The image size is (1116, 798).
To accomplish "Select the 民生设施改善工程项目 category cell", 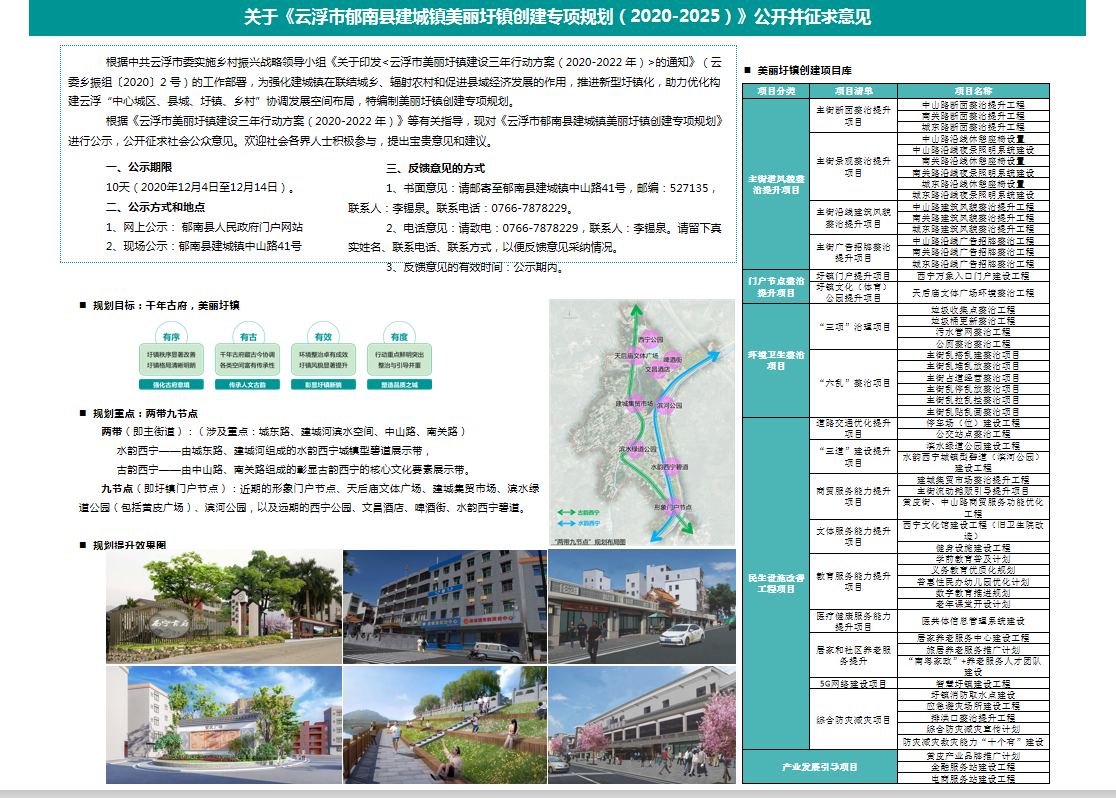I will (776, 583).
